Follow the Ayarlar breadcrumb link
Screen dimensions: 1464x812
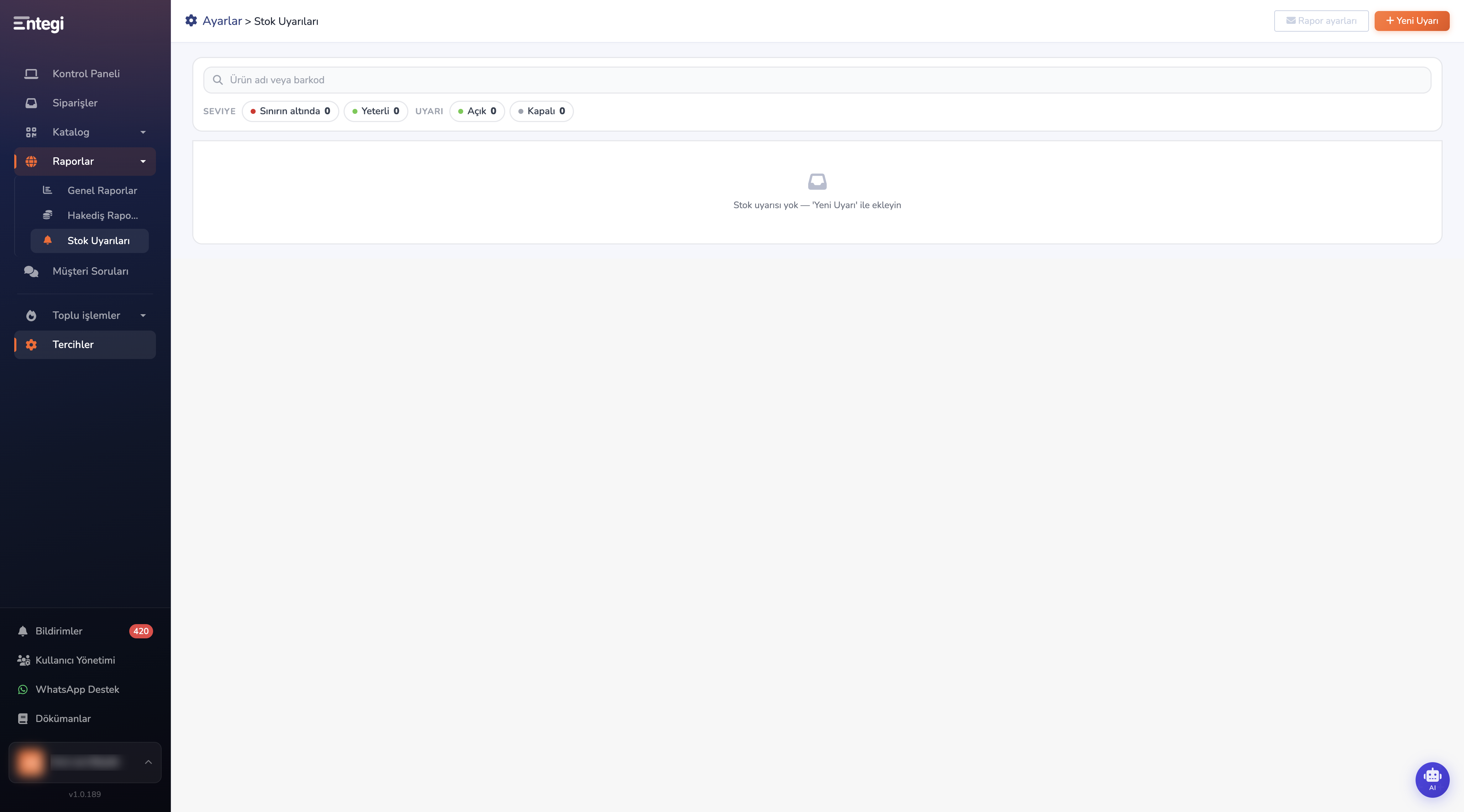222,21
